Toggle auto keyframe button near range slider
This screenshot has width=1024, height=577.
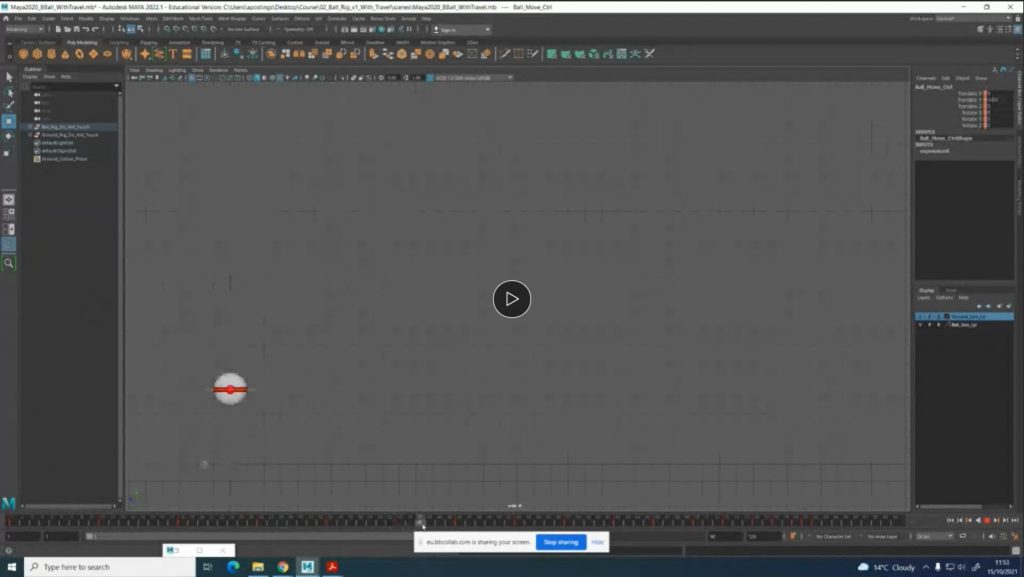click(x=793, y=537)
